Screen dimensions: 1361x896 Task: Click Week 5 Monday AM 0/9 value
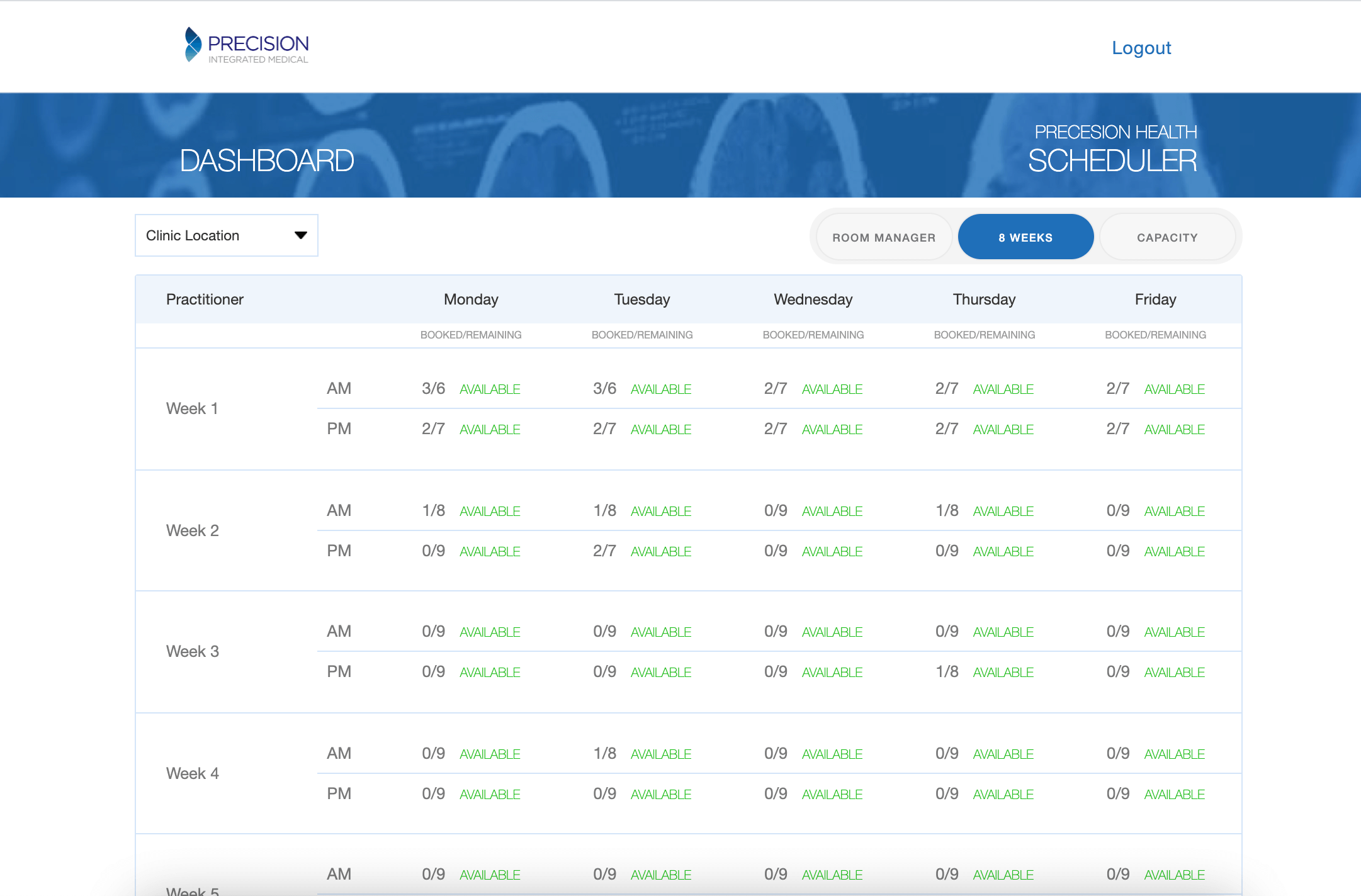(434, 874)
